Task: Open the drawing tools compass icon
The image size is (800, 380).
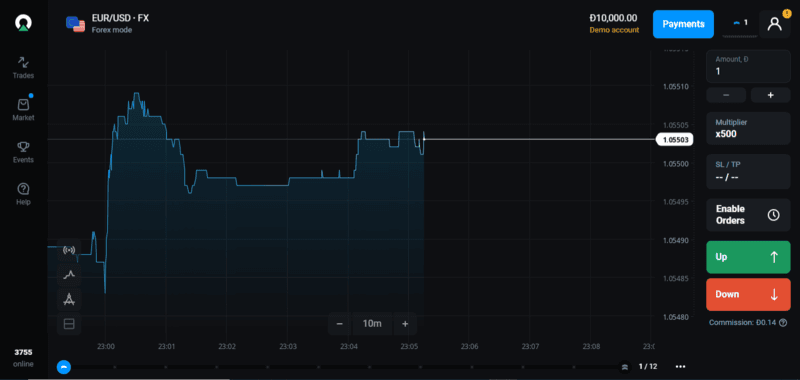Action: point(69,299)
